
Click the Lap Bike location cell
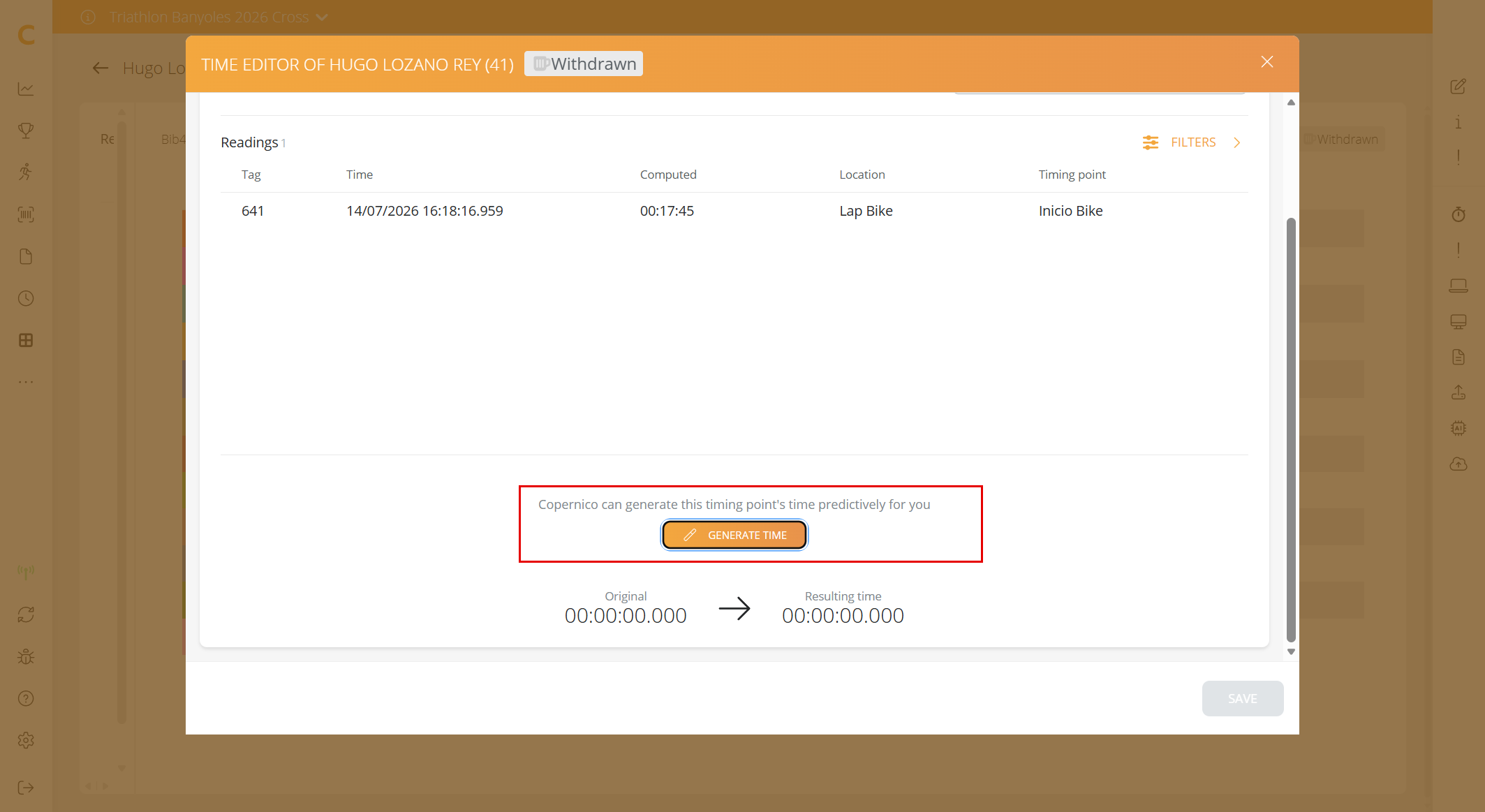866,211
